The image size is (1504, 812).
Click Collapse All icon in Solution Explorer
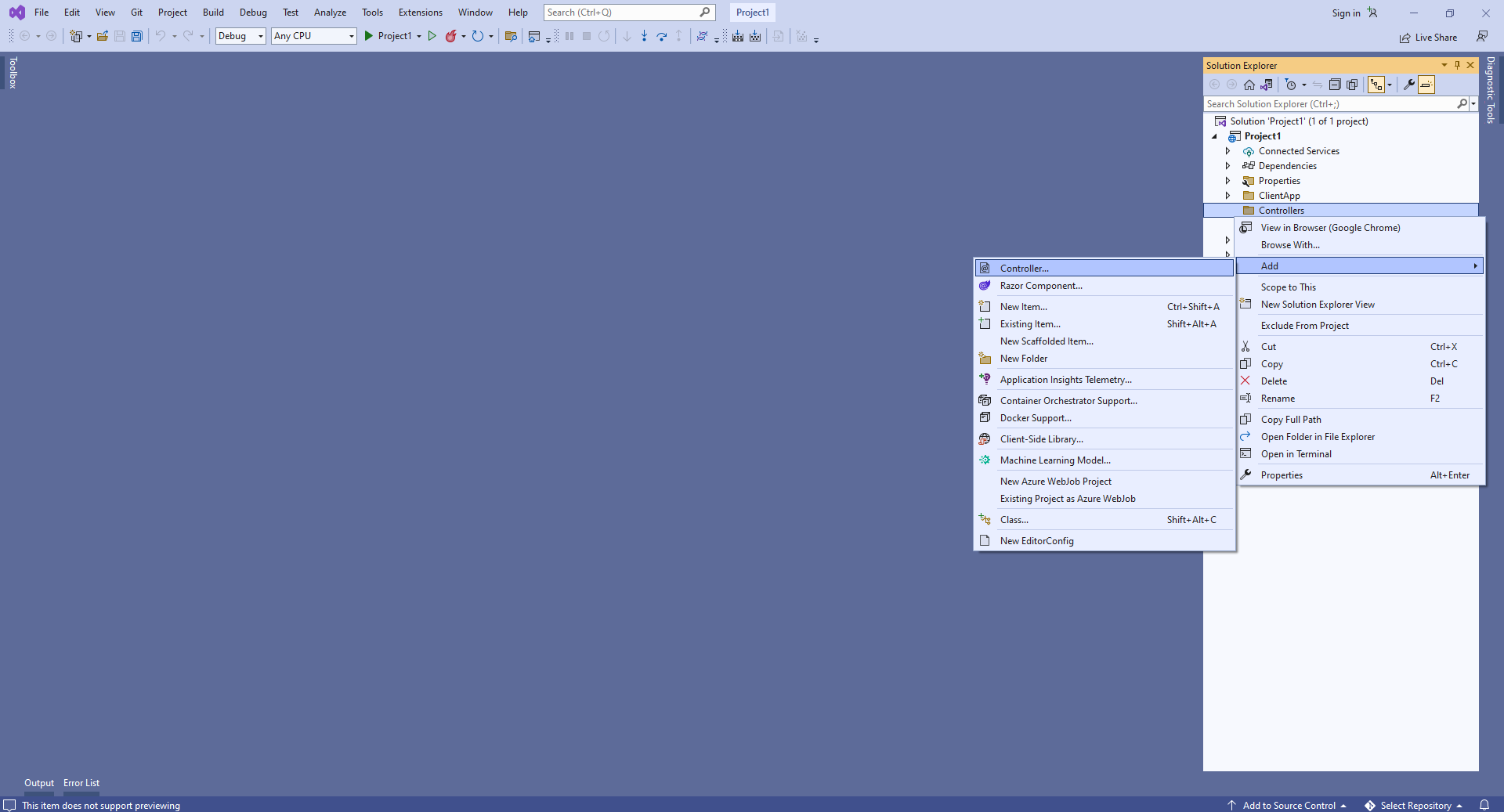click(x=1335, y=85)
